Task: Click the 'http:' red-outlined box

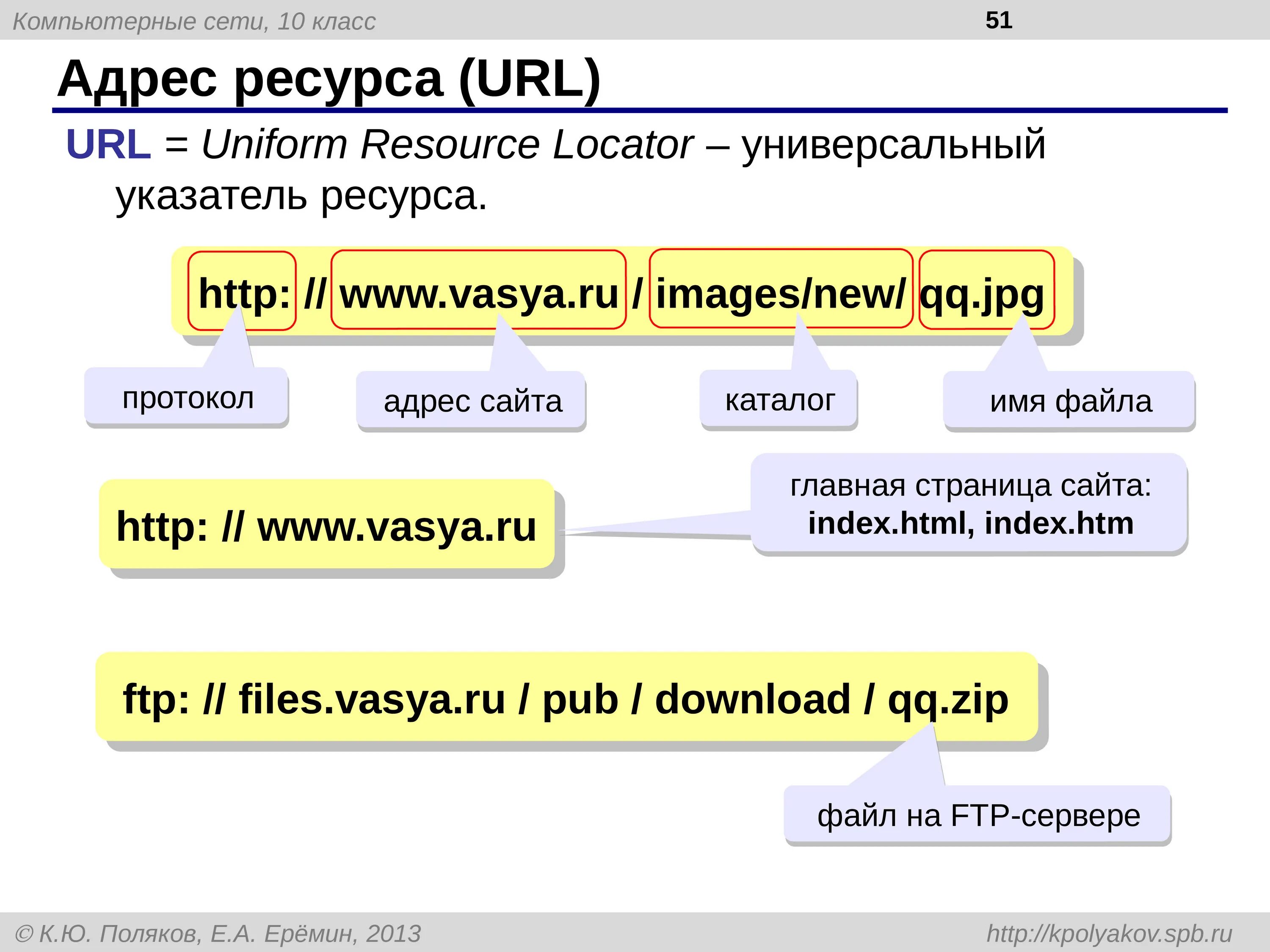Action: (242, 292)
